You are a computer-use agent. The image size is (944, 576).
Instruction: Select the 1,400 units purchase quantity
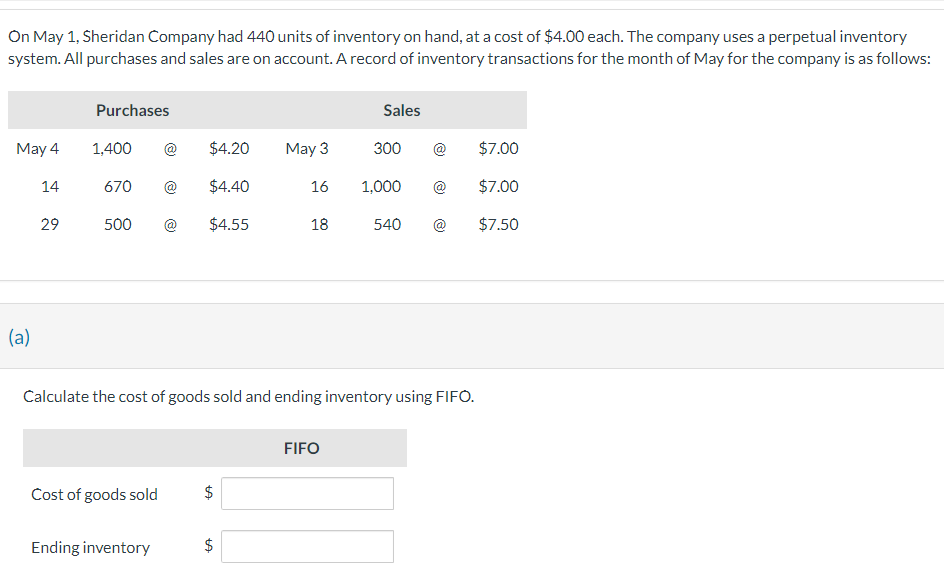[x=111, y=149]
